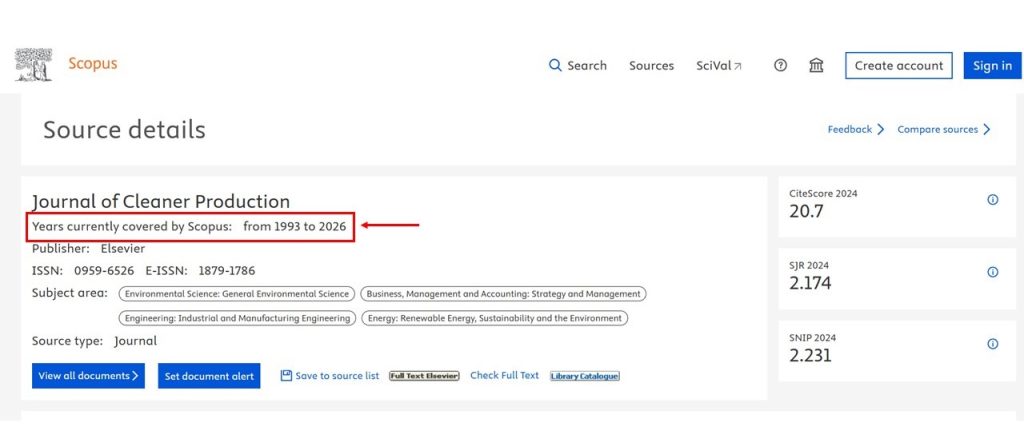
Task: Click the Save to source list icon
Action: tap(286, 375)
